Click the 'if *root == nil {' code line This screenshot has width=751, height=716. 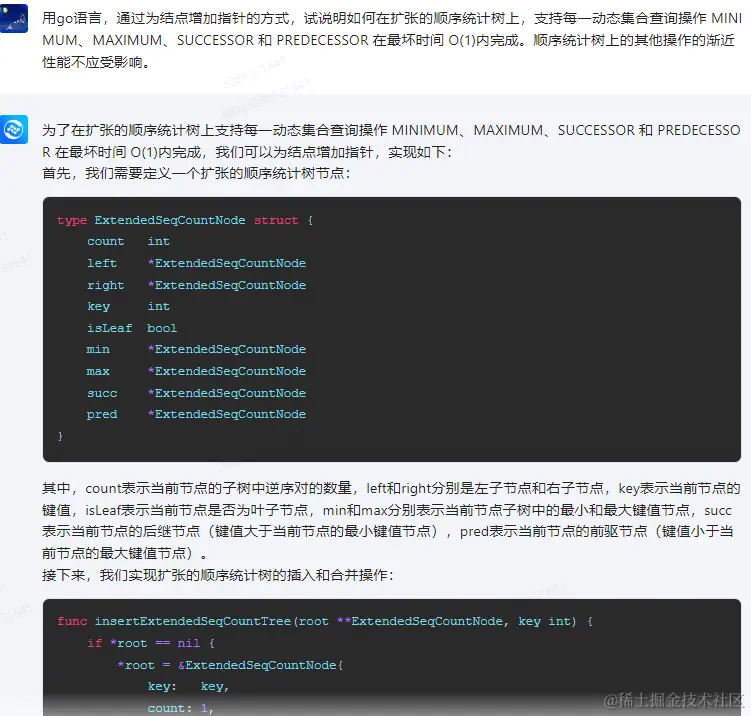tap(151, 643)
